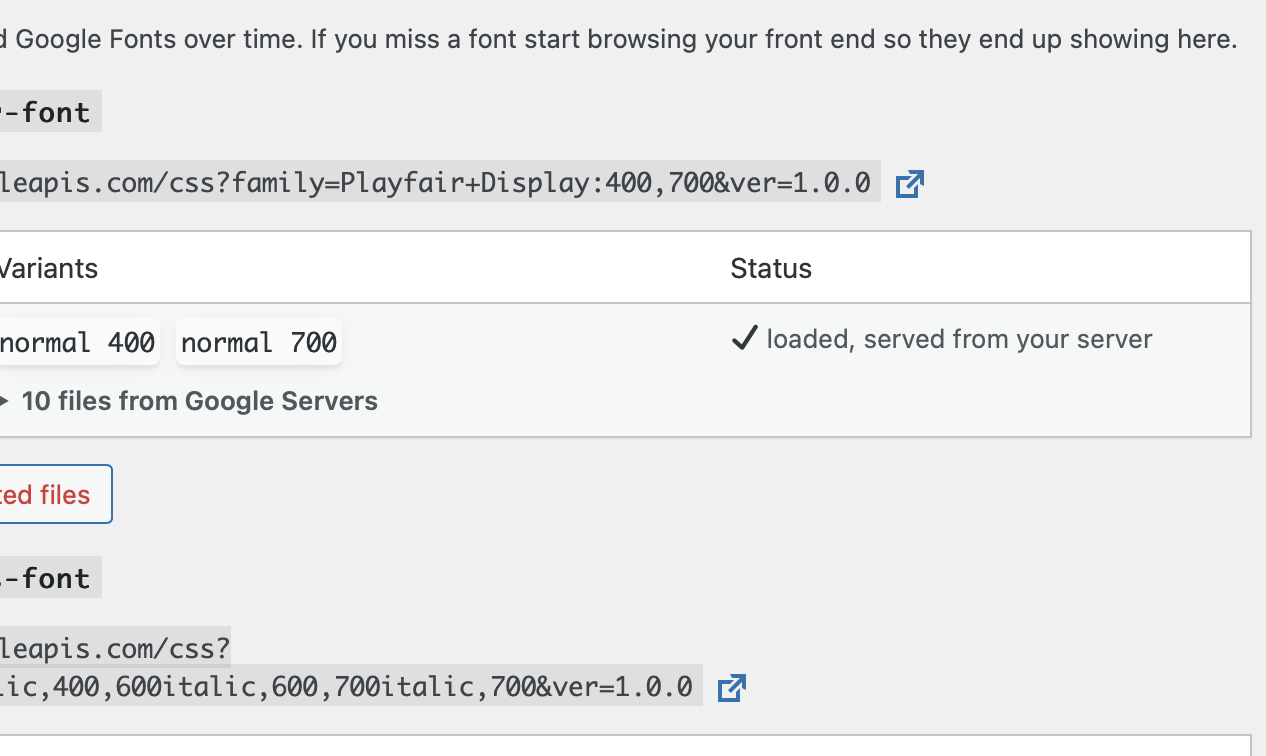Click the checkmark icon before loaded status

(744, 339)
